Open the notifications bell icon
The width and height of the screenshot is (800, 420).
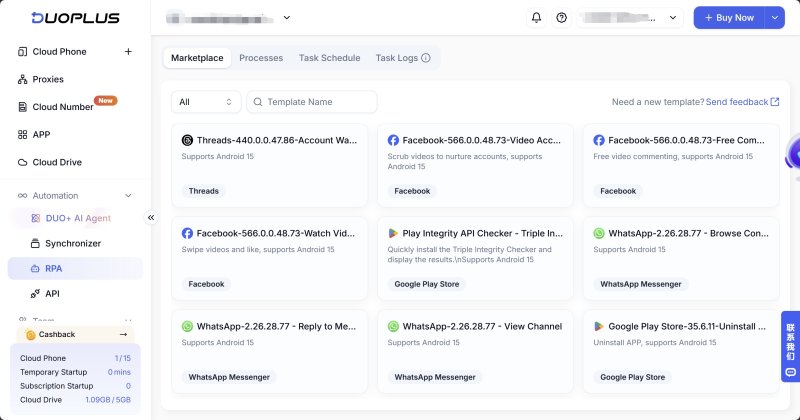point(536,17)
